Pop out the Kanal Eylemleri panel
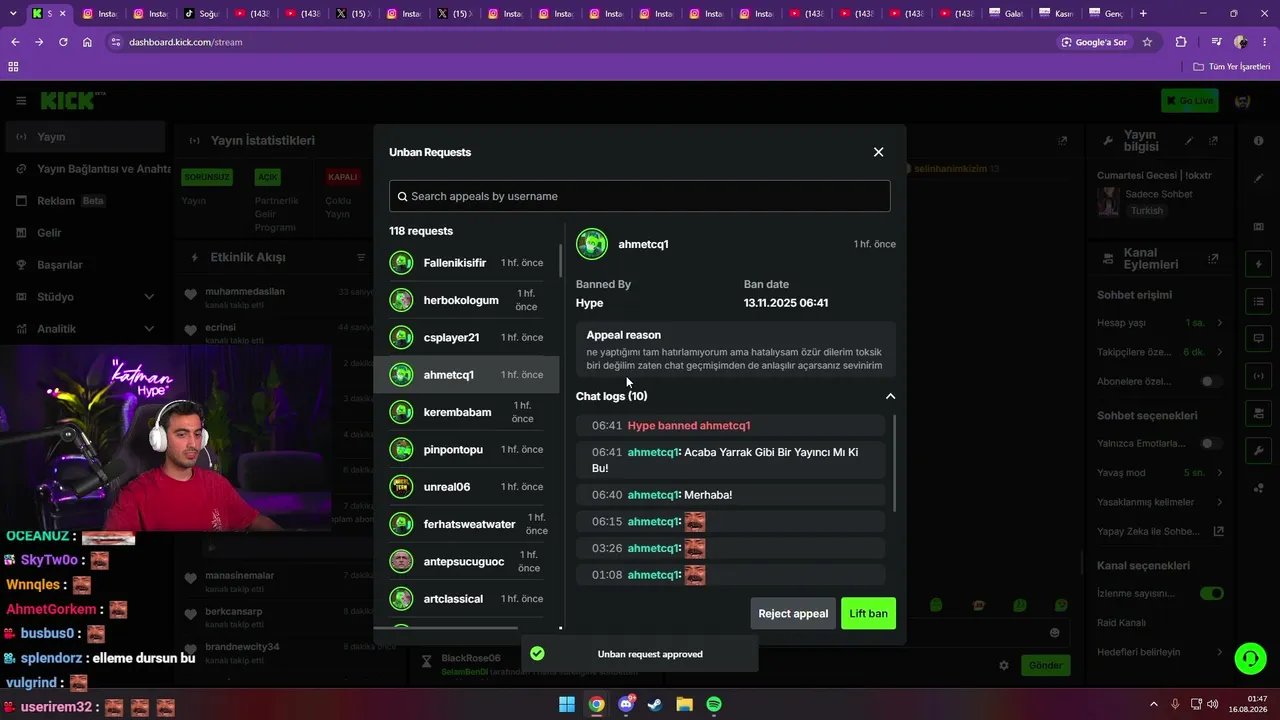 coord(1213,258)
